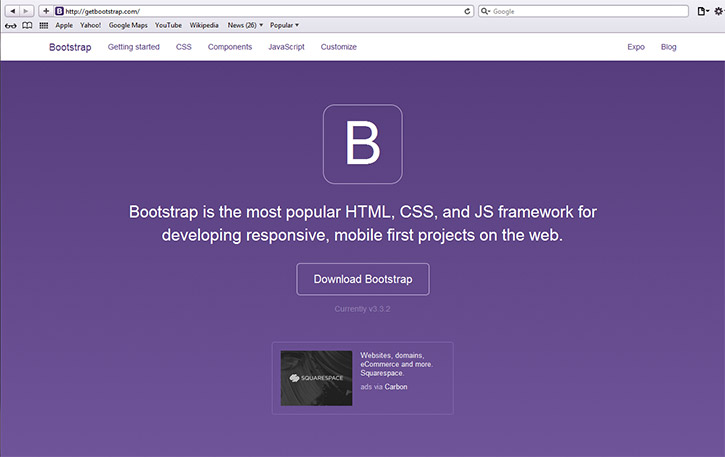Image resolution: width=725 pixels, height=457 pixels.
Task: Open the gear settings menu
Action: click(719, 11)
